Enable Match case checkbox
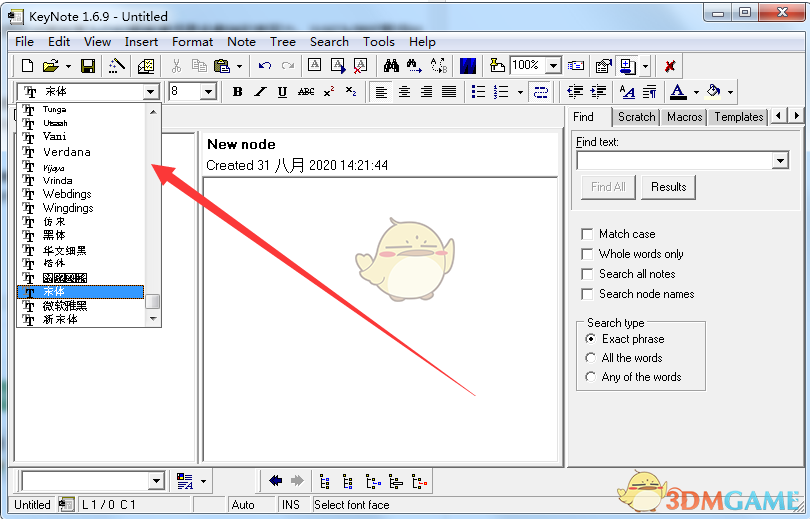810x519 pixels. point(587,234)
